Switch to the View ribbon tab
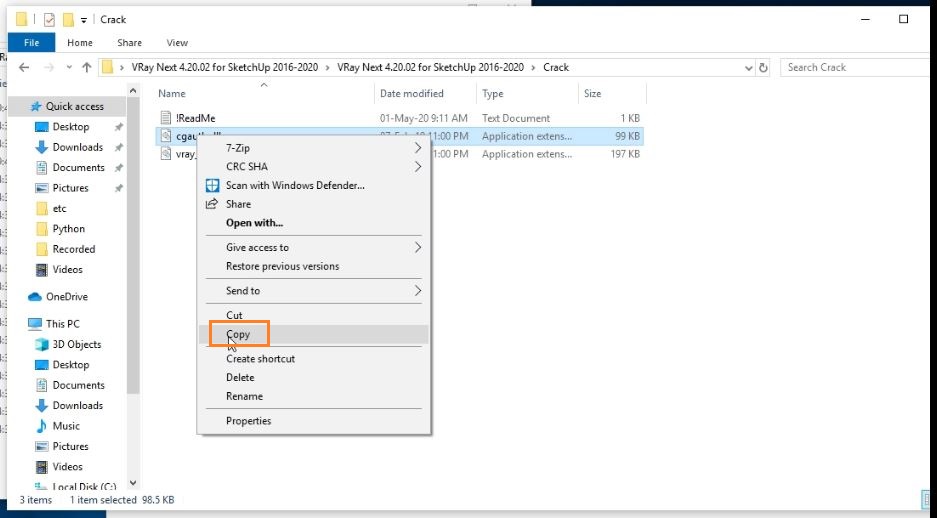Image resolution: width=937 pixels, height=518 pixels. (177, 42)
